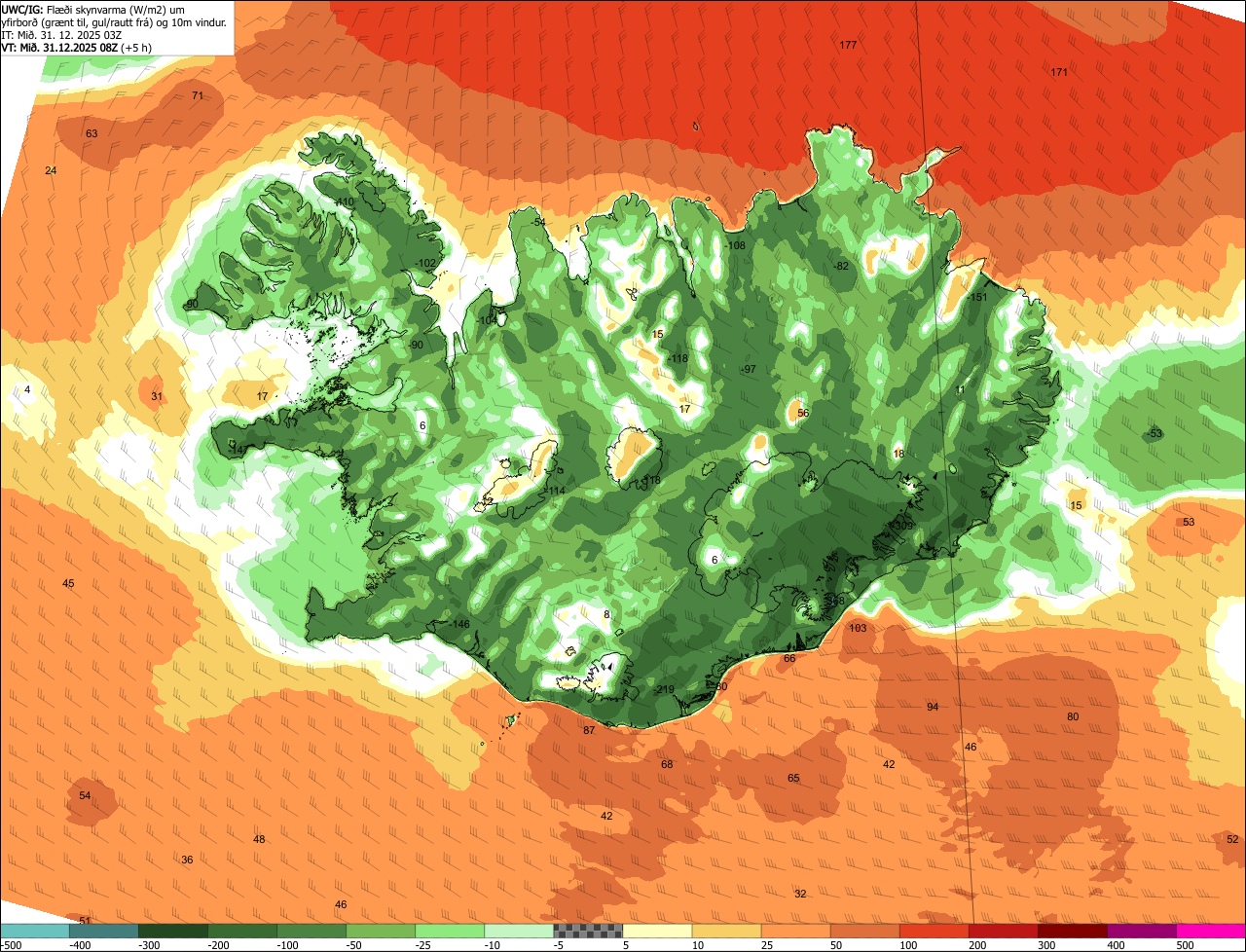Click the map value '-82'
The width and height of the screenshot is (1246, 952).
click(841, 266)
